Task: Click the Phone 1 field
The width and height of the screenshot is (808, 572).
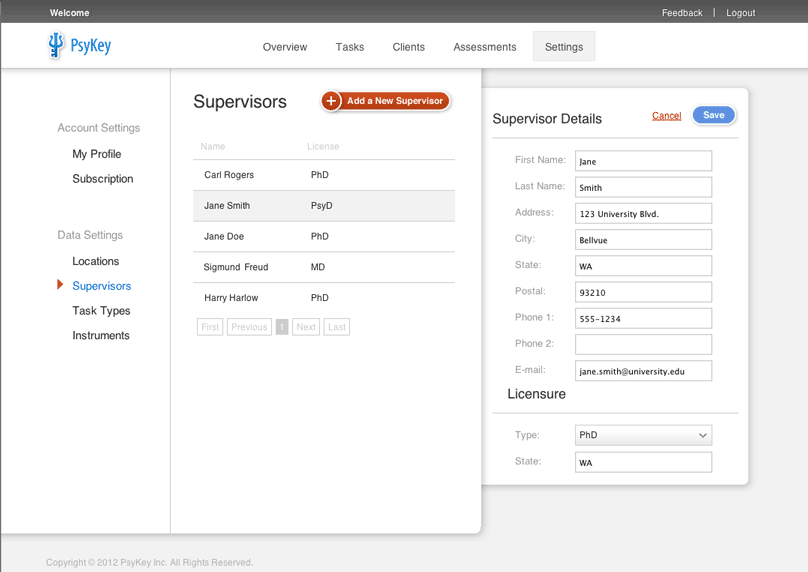Action: point(643,318)
